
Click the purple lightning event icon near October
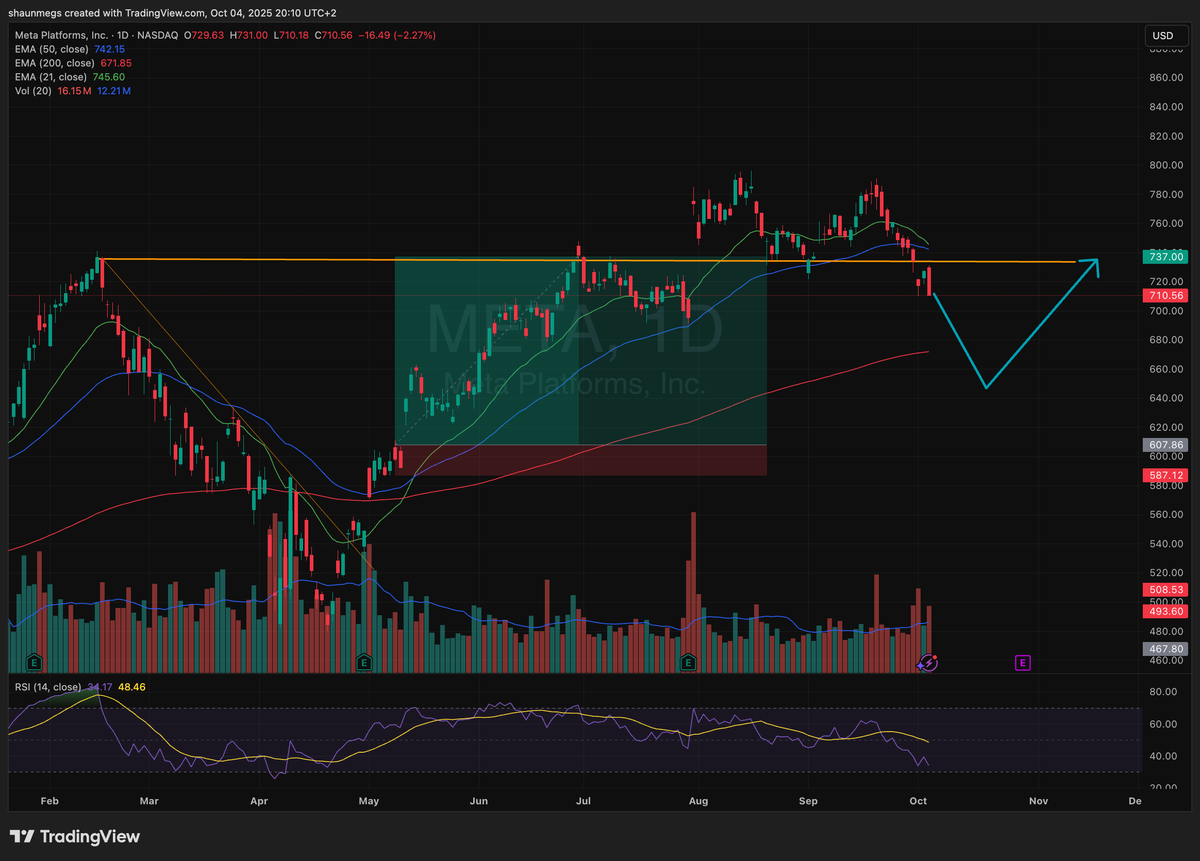pos(928,662)
